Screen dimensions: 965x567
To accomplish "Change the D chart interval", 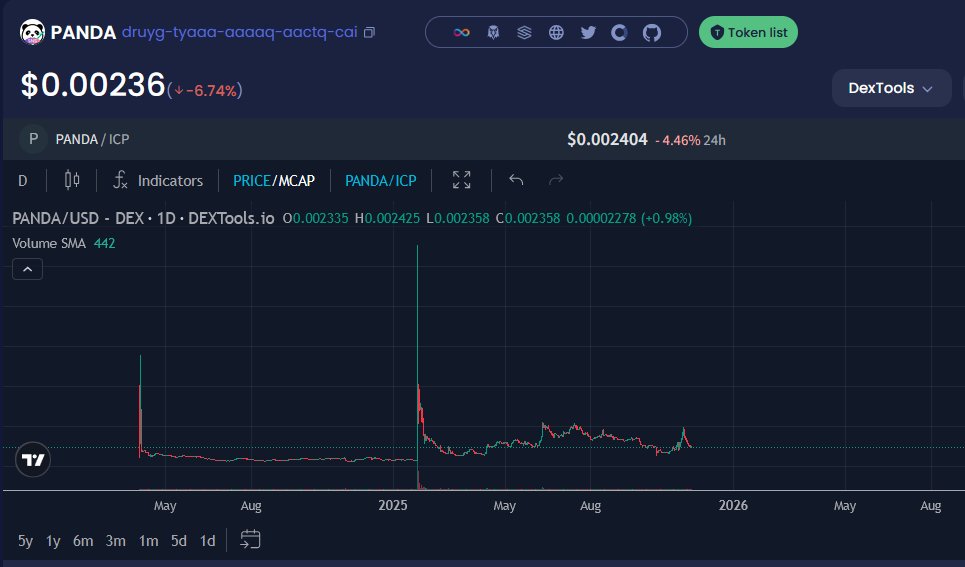I will 23,180.
